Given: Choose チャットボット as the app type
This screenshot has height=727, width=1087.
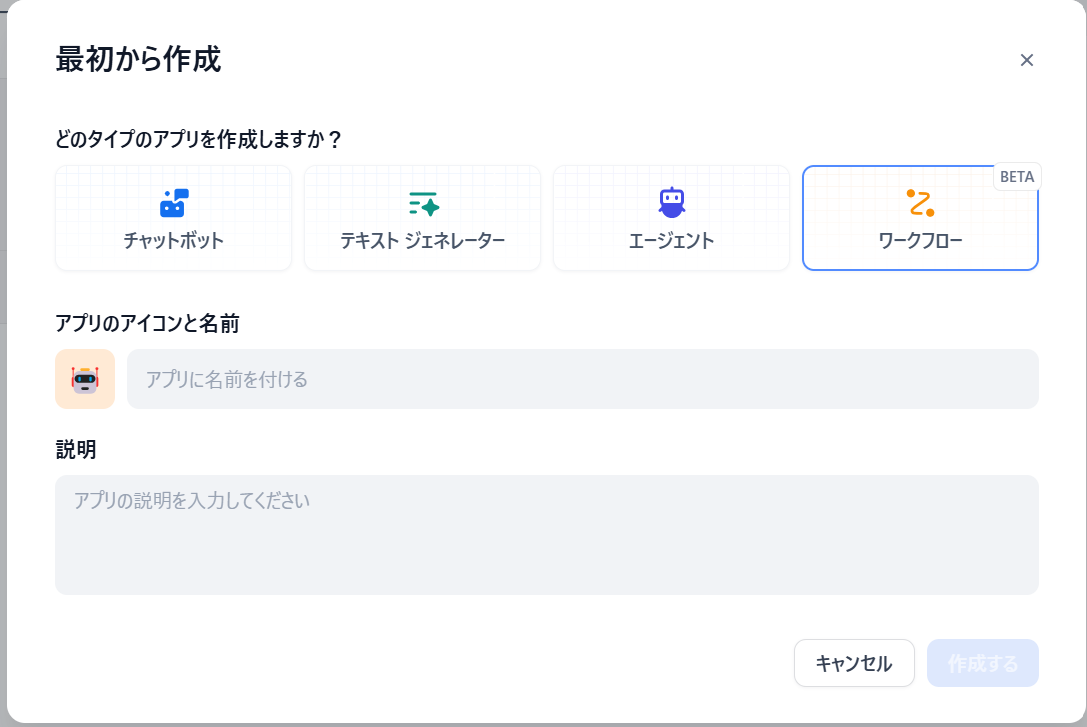Looking at the screenshot, I should click(173, 218).
